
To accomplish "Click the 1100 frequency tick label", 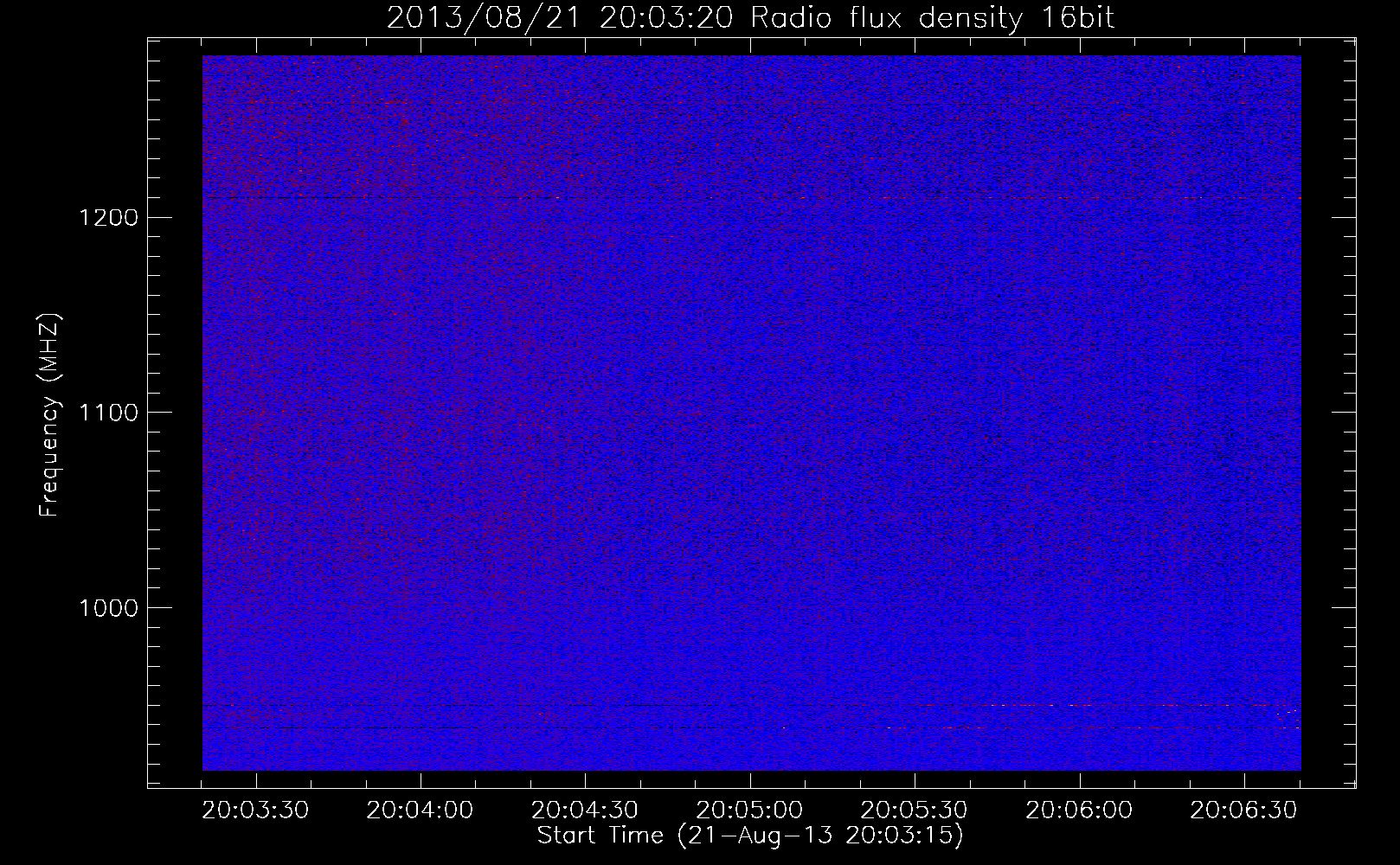I will coord(108,413).
